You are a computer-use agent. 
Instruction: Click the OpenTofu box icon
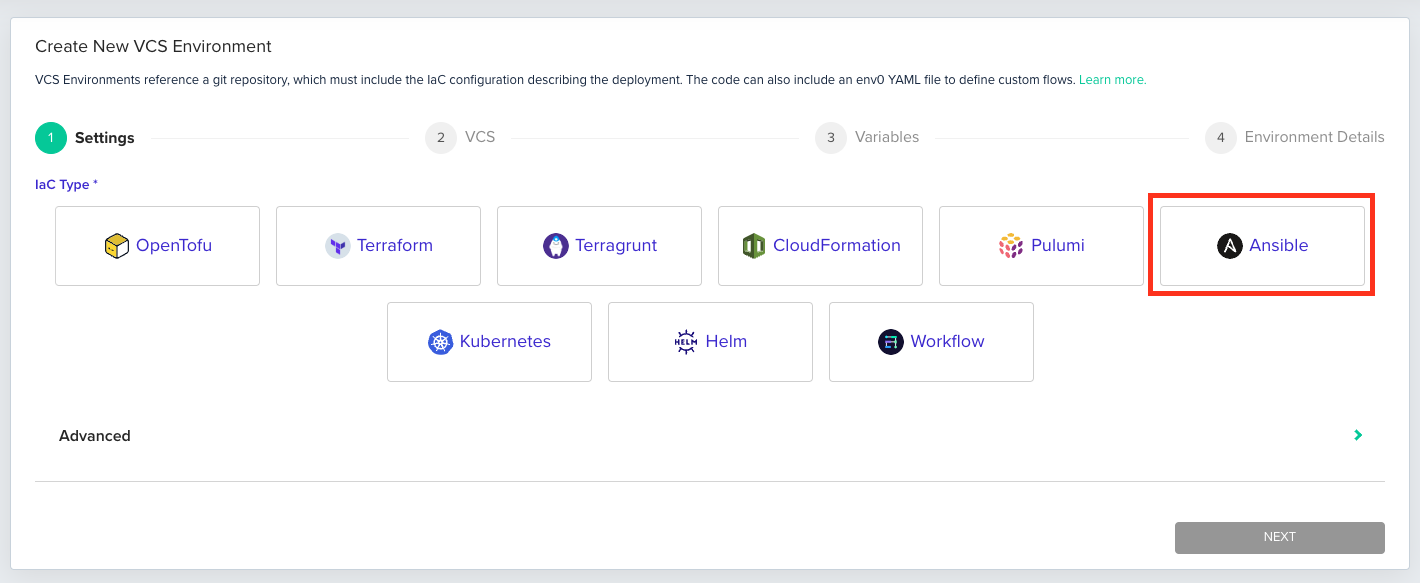(117, 246)
